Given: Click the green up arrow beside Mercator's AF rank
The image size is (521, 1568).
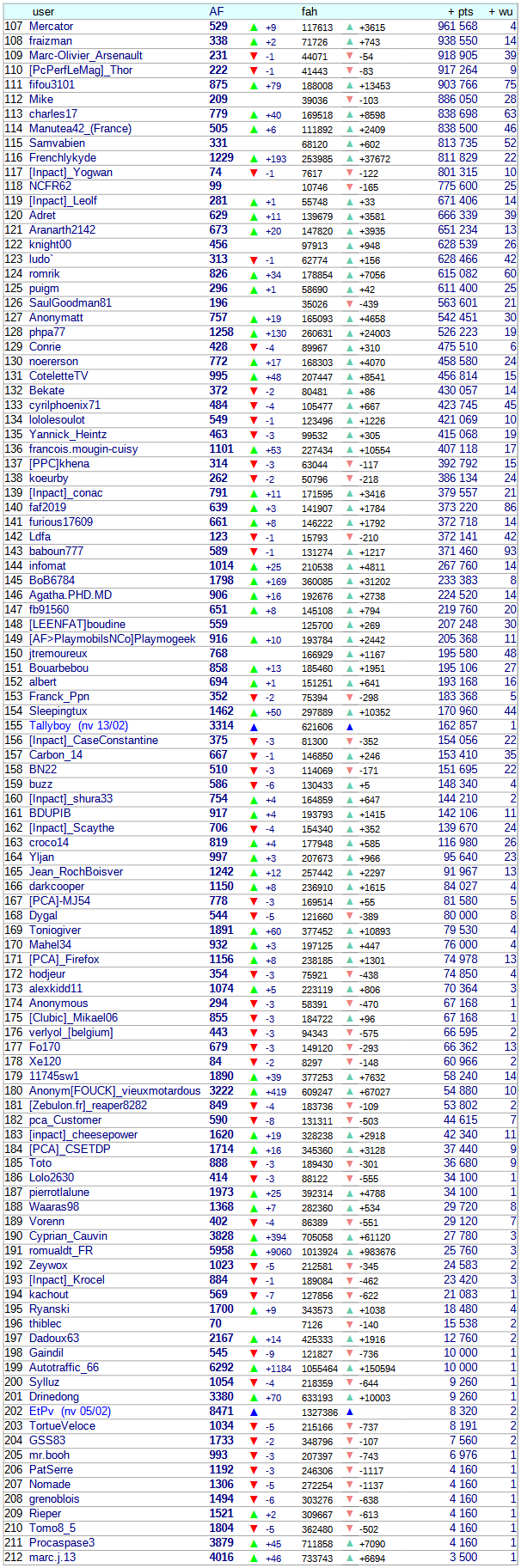Looking at the screenshot, I should [254, 27].
